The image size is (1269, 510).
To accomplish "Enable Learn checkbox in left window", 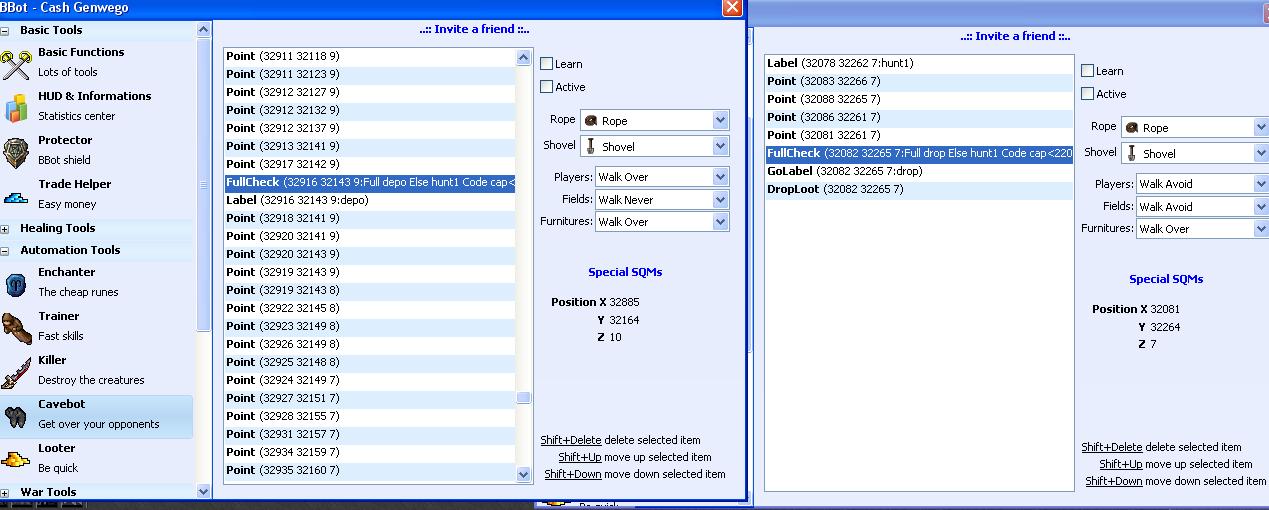I will coord(547,64).
